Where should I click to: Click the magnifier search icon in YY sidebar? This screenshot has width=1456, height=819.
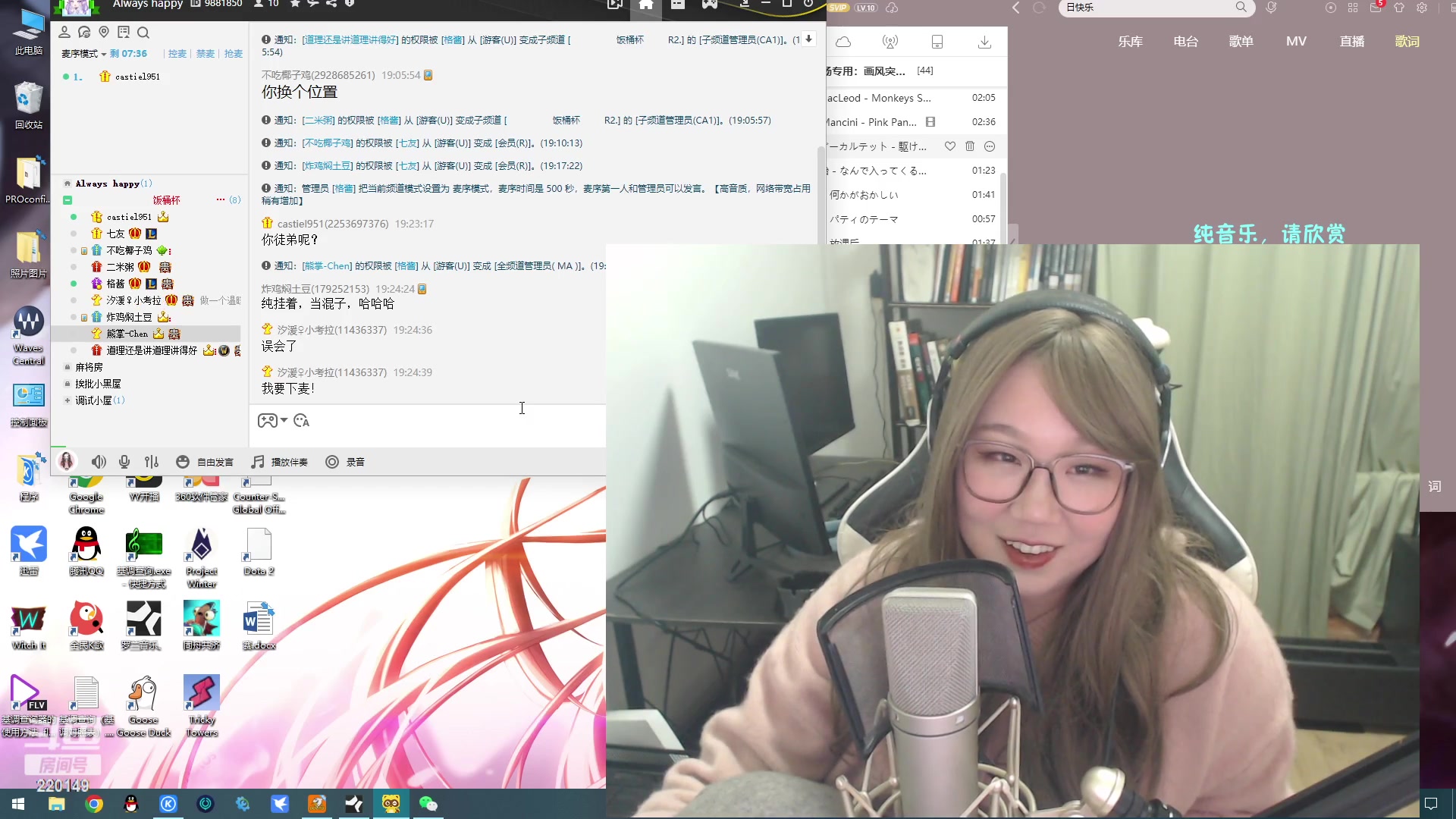(143, 32)
